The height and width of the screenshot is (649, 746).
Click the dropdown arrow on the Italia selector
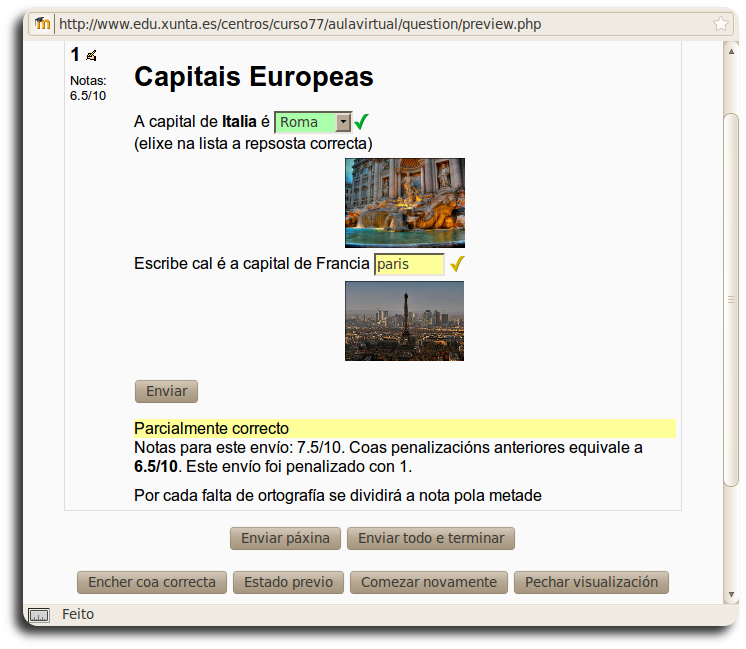click(x=344, y=122)
